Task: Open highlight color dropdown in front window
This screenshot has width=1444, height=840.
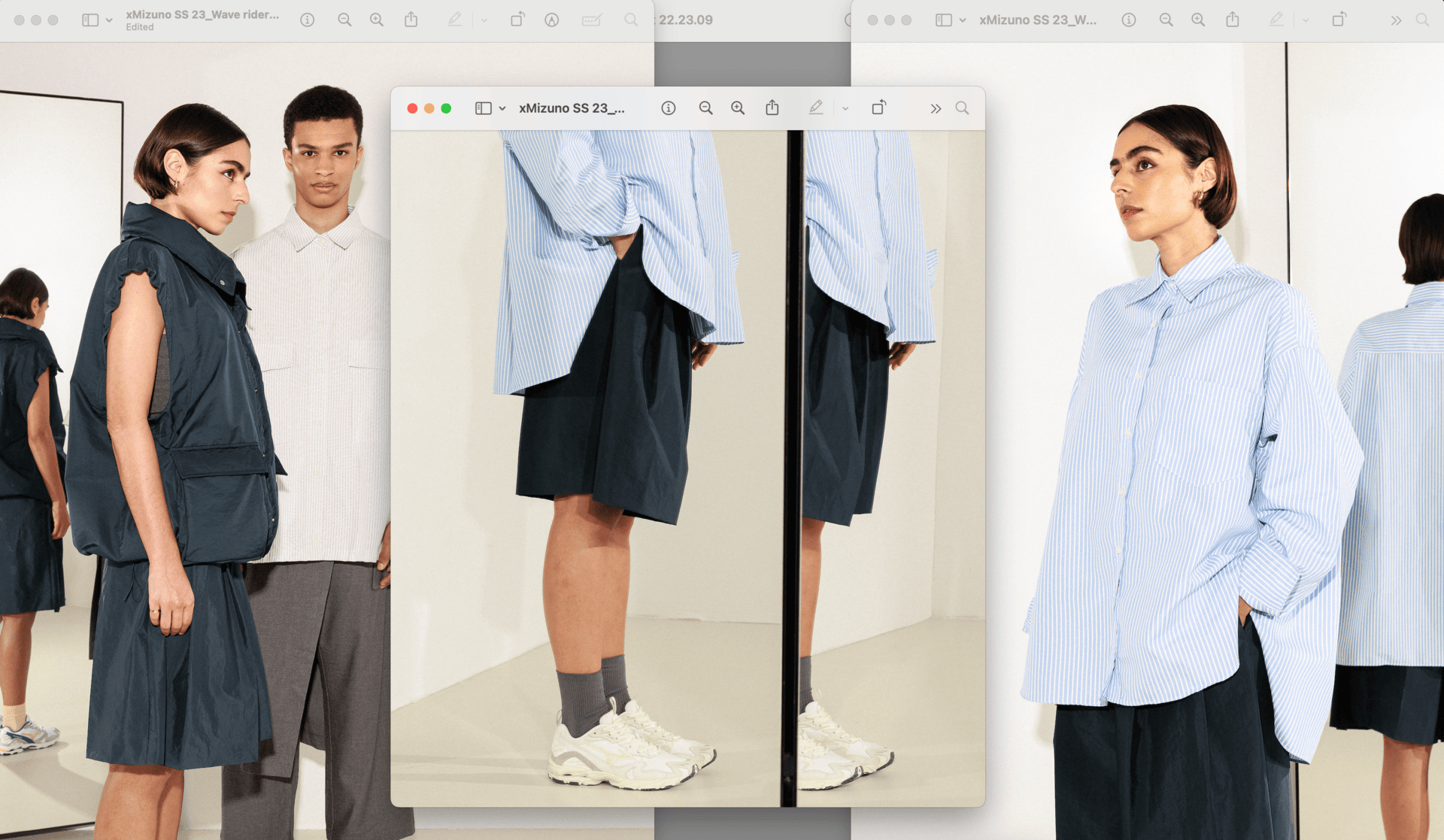Action: (x=845, y=108)
